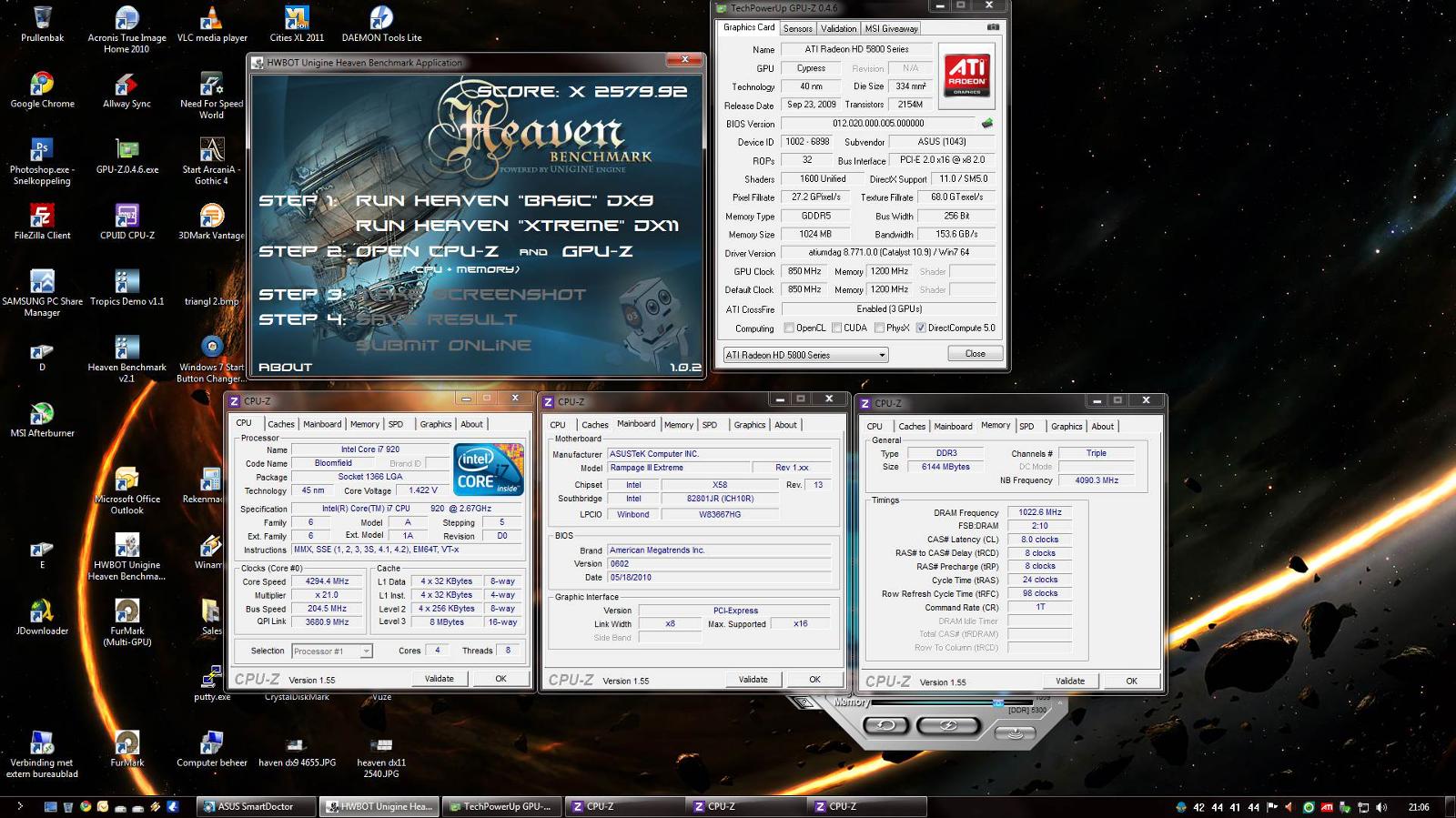
Task: Enable the PhysX checkbox in GPU-Z
Action: 879,328
